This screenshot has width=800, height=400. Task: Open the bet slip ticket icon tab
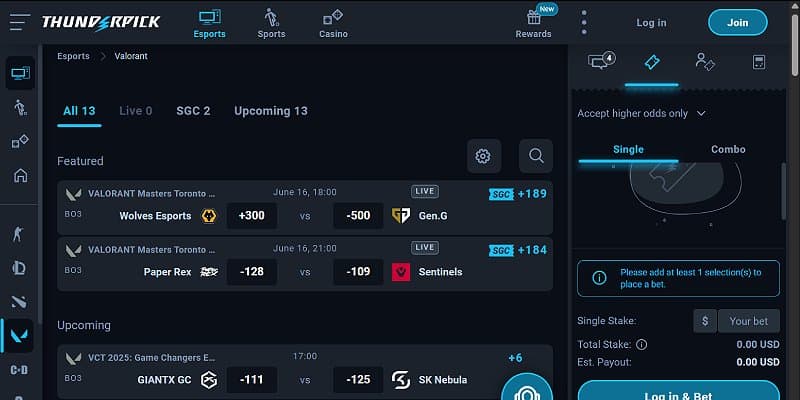point(651,62)
